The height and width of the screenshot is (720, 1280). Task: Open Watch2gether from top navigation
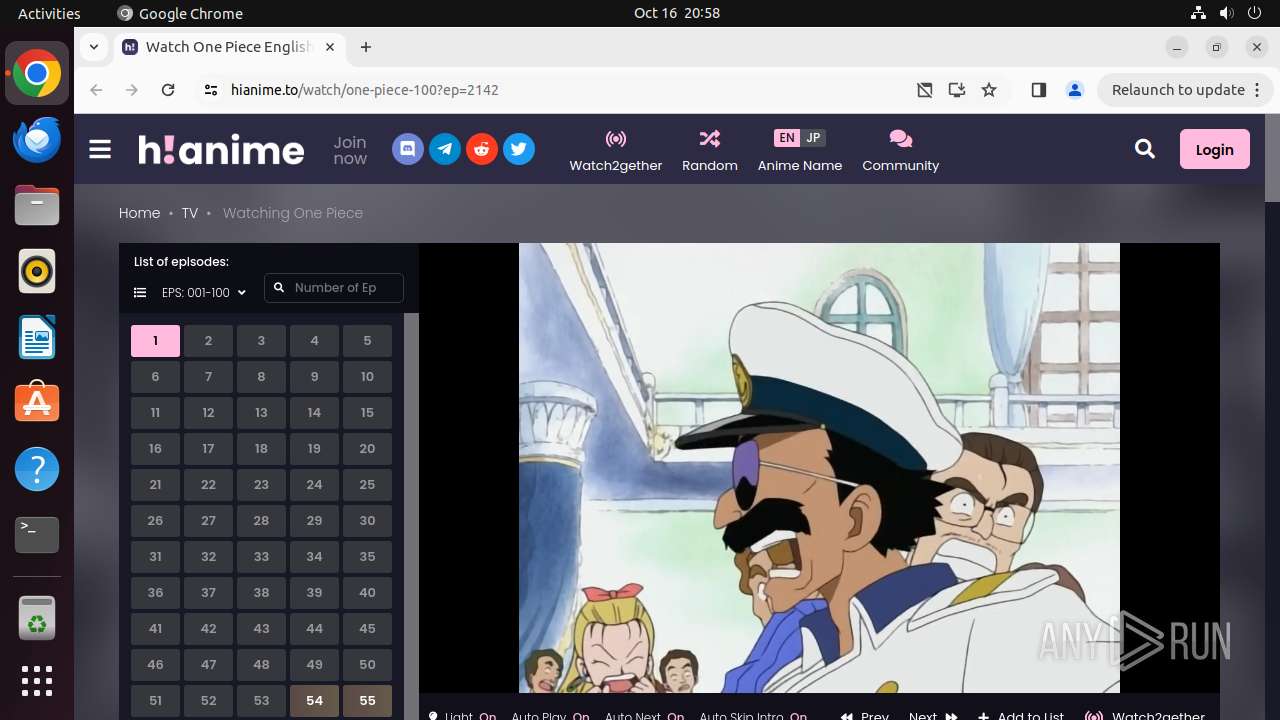pyautogui.click(x=616, y=150)
